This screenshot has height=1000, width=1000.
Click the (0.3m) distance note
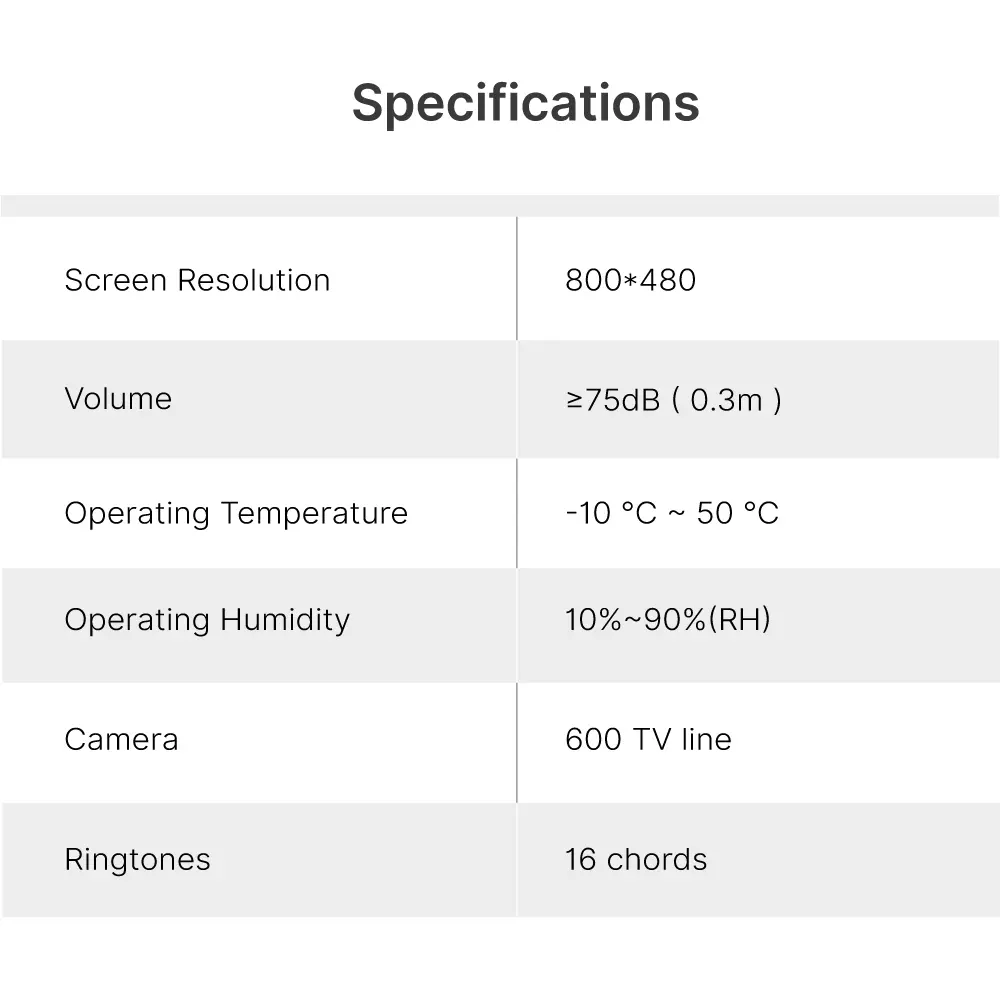tap(727, 400)
